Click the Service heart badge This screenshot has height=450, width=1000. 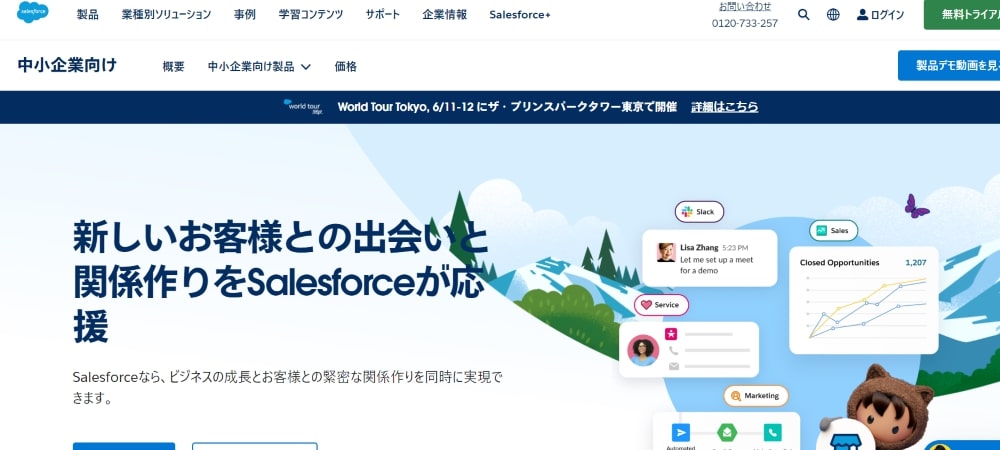[661, 305]
